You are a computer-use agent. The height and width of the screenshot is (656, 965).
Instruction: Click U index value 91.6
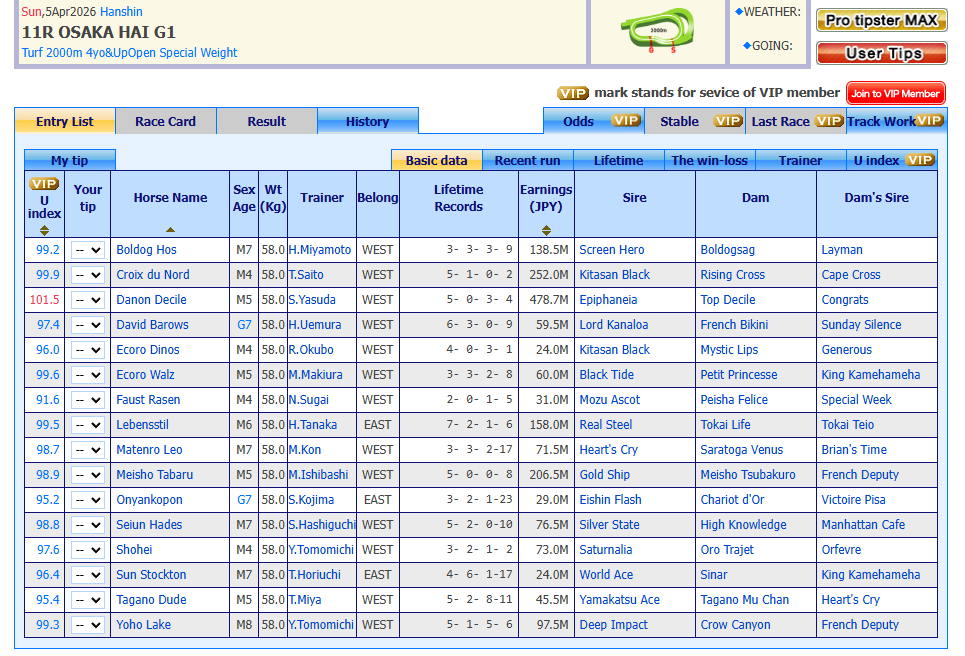47,400
